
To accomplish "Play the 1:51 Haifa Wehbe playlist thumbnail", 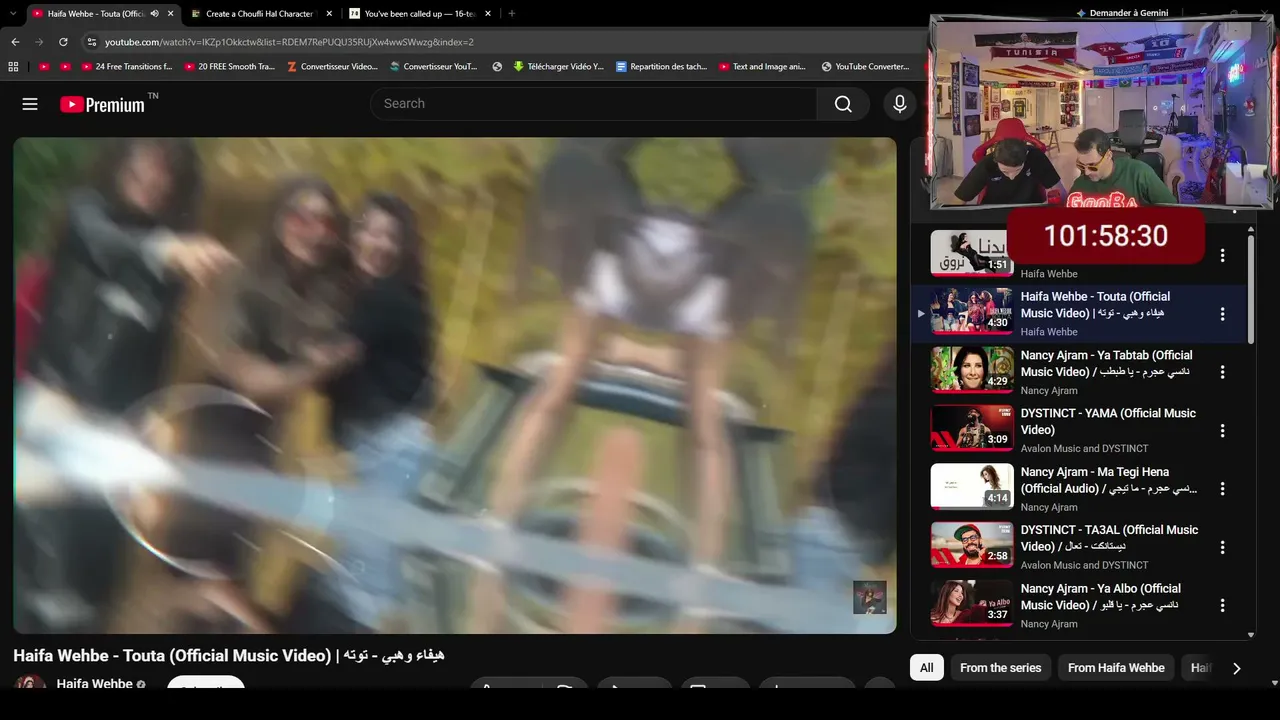I will pos(972,253).
